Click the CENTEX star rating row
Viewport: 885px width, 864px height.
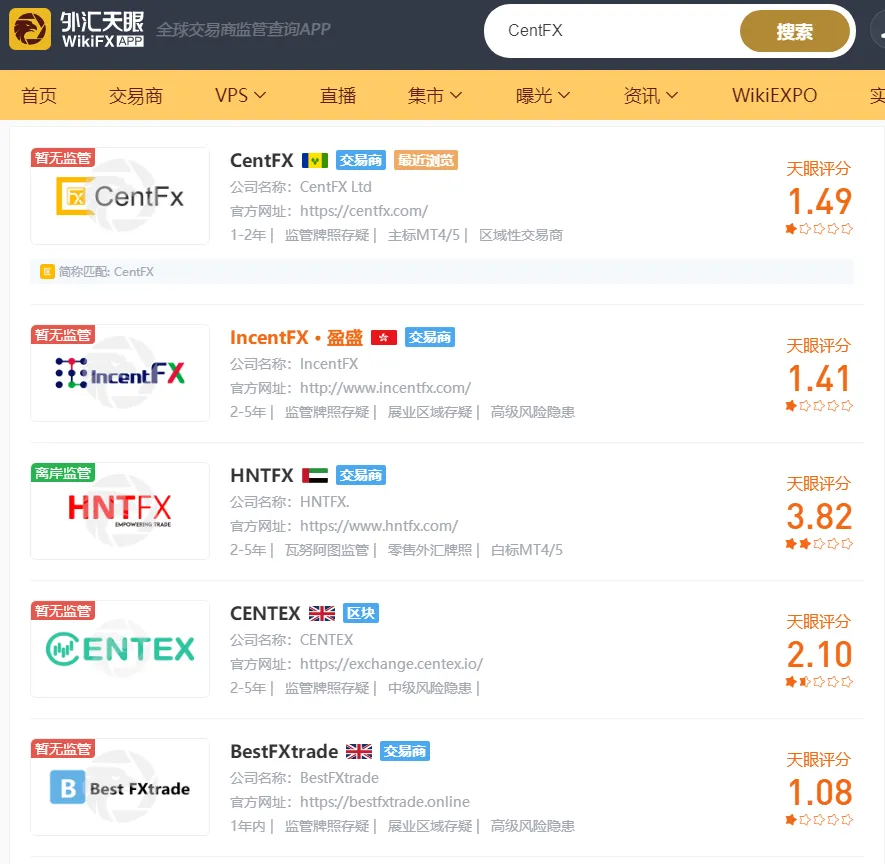pos(819,682)
